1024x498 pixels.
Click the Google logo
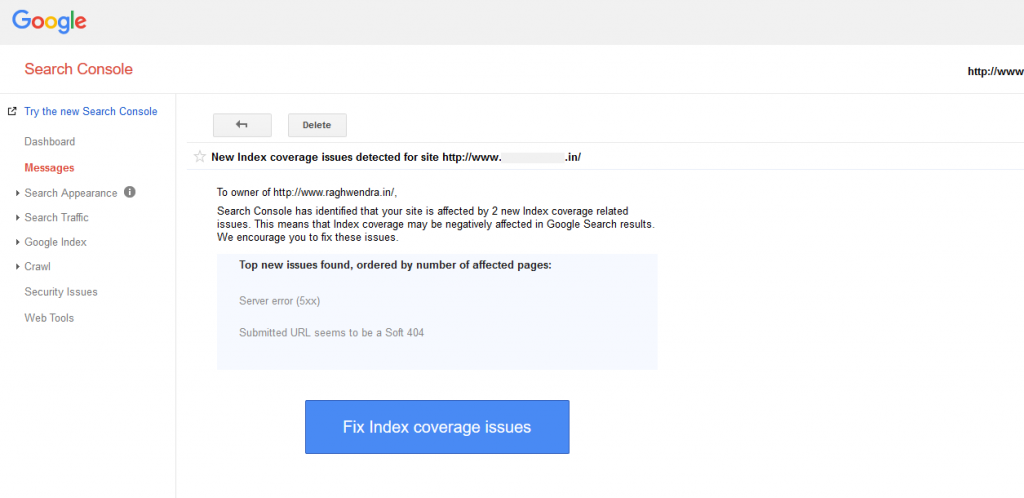coord(49,22)
